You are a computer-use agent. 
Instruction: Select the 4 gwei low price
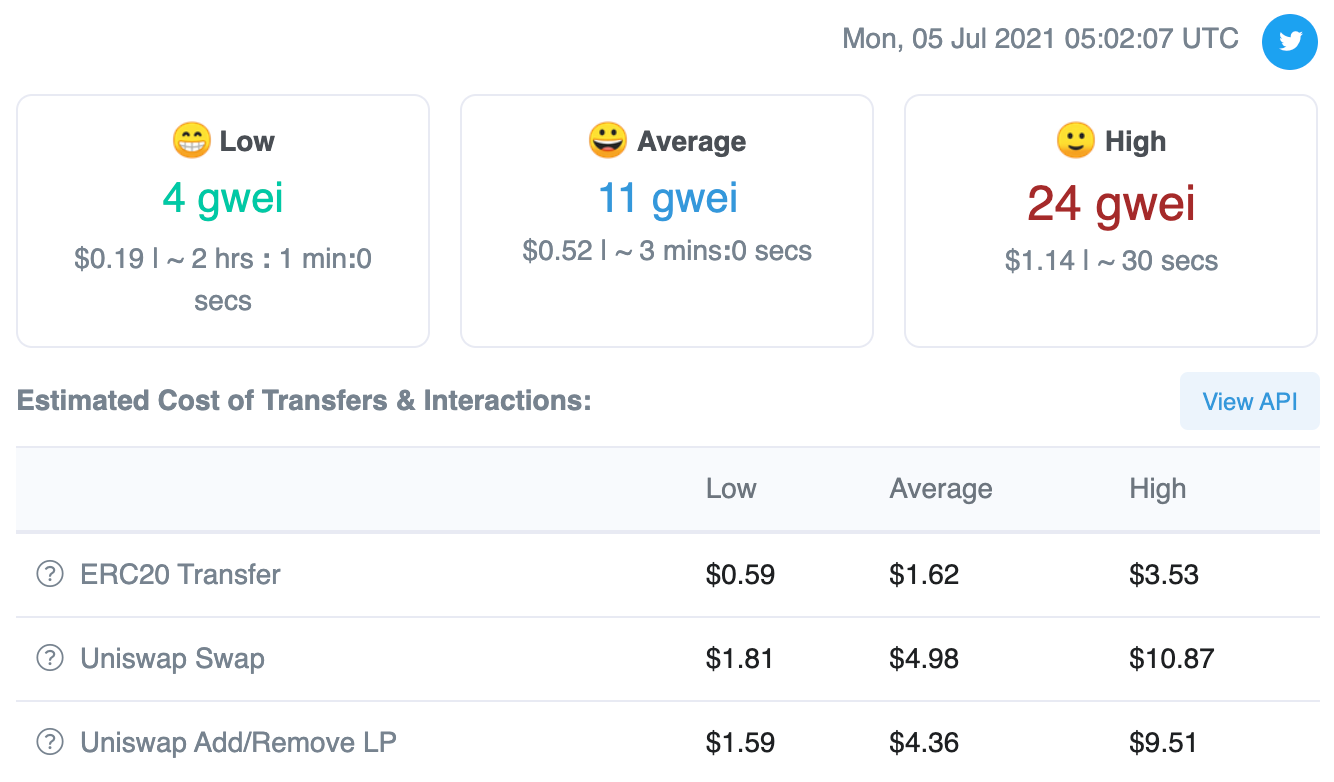click(223, 198)
